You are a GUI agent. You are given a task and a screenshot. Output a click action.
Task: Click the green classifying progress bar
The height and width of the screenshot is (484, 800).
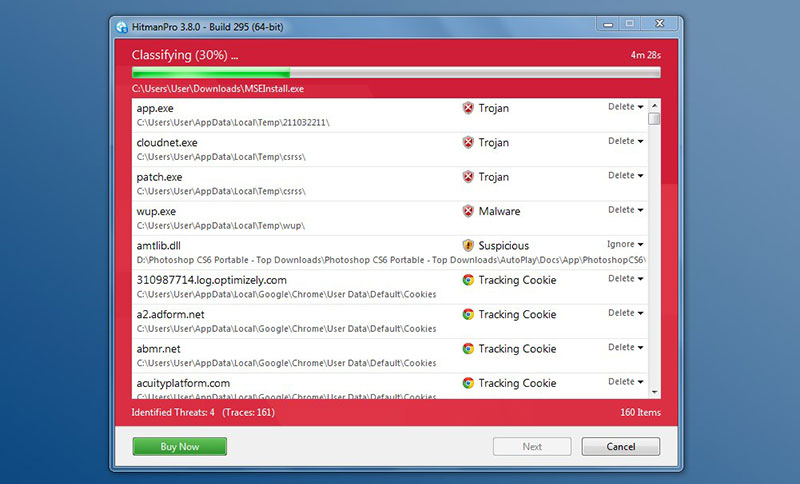(396, 72)
